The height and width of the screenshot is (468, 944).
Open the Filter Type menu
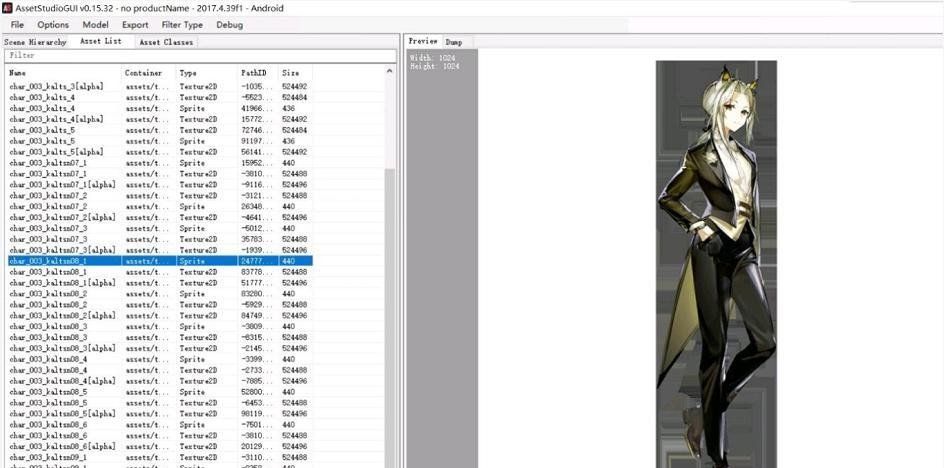click(182, 25)
